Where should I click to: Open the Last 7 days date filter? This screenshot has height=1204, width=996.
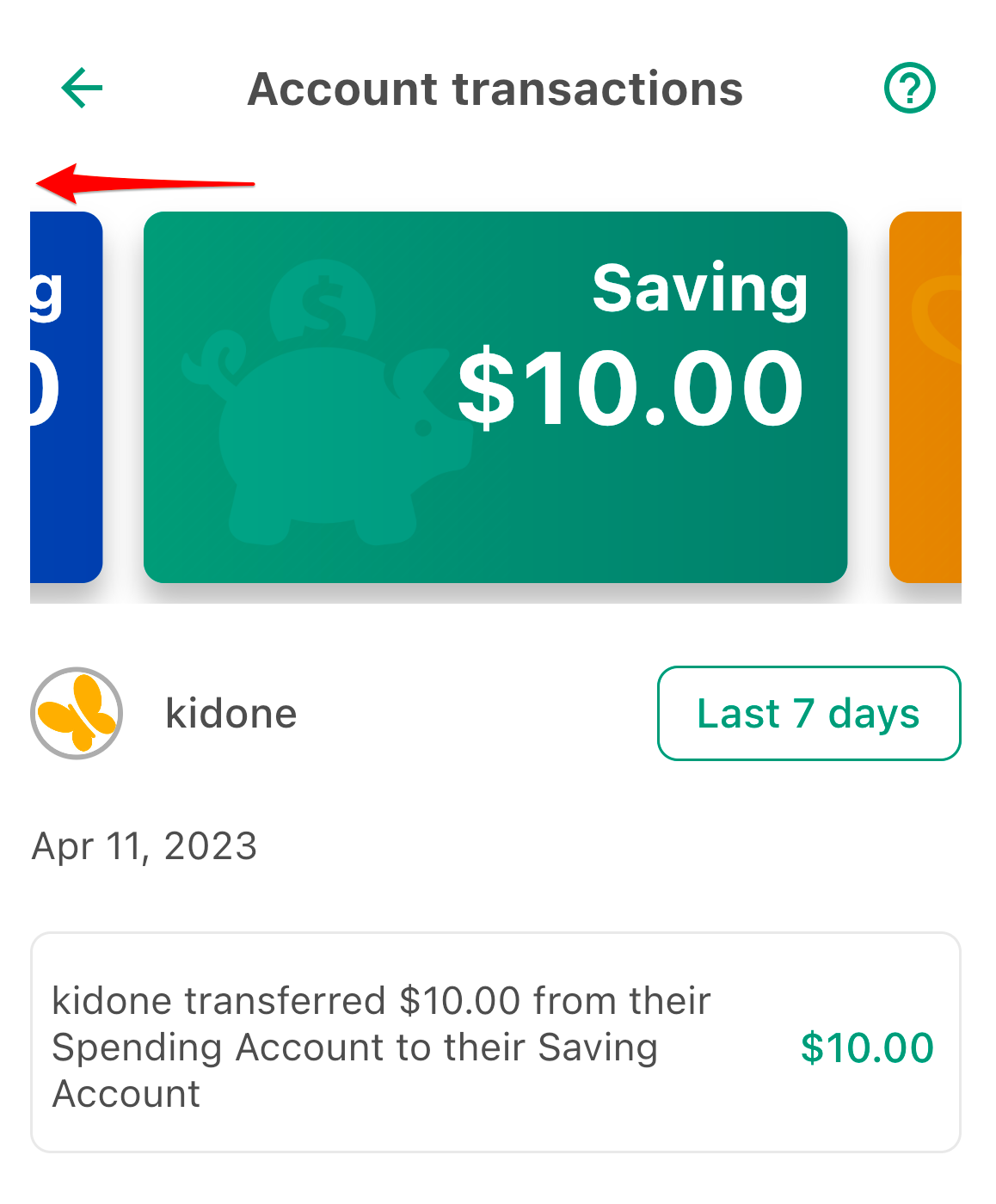808,713
